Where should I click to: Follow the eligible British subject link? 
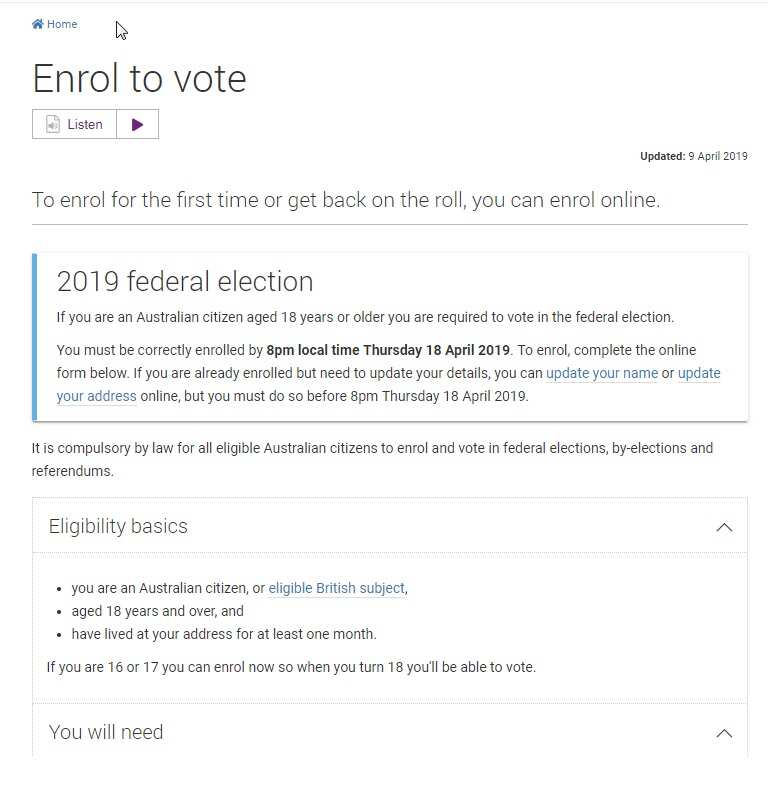(336, 588)
